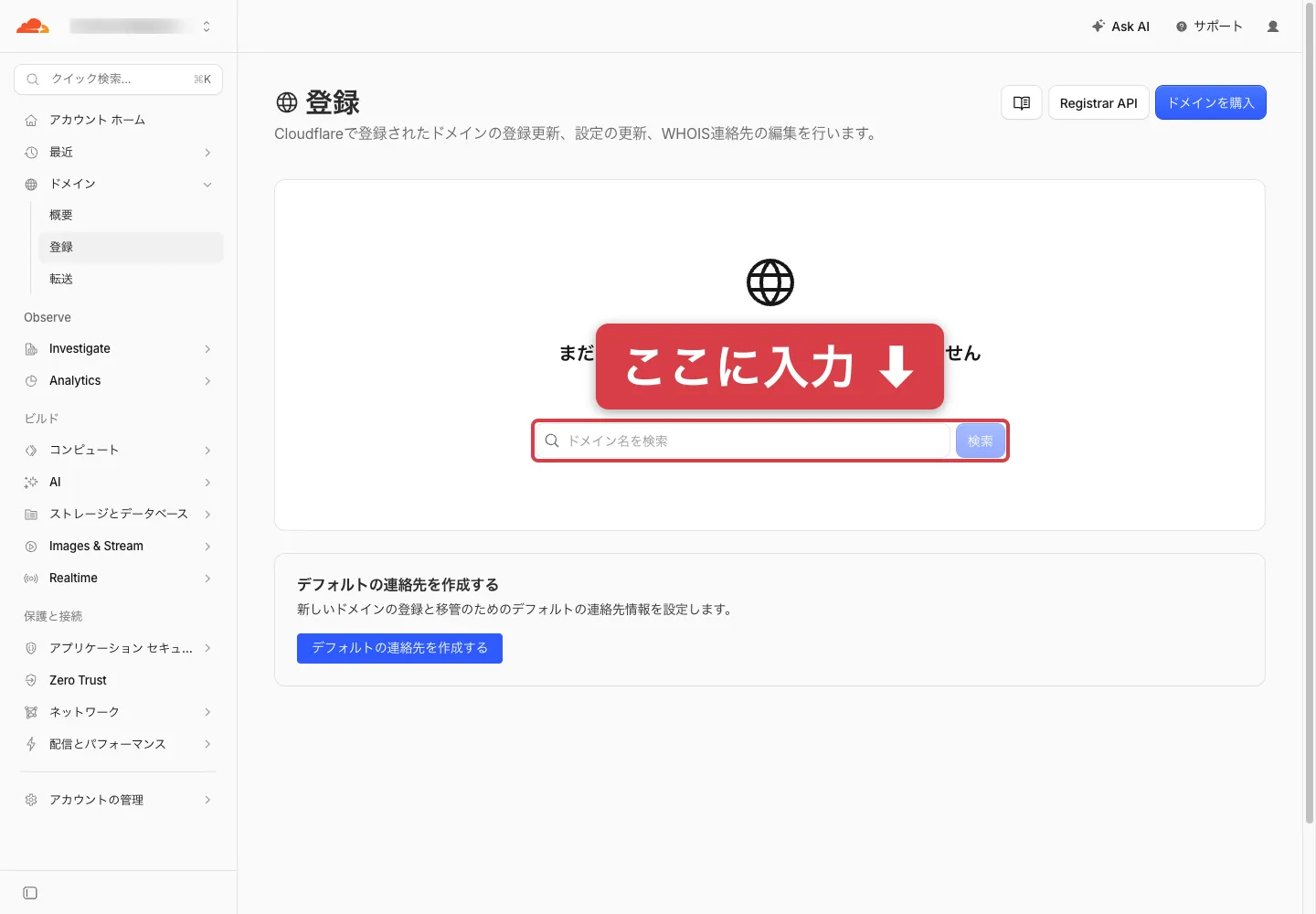Expand the AI section chevron
This screenshot has height=914, width=1316.
(207, 483)
